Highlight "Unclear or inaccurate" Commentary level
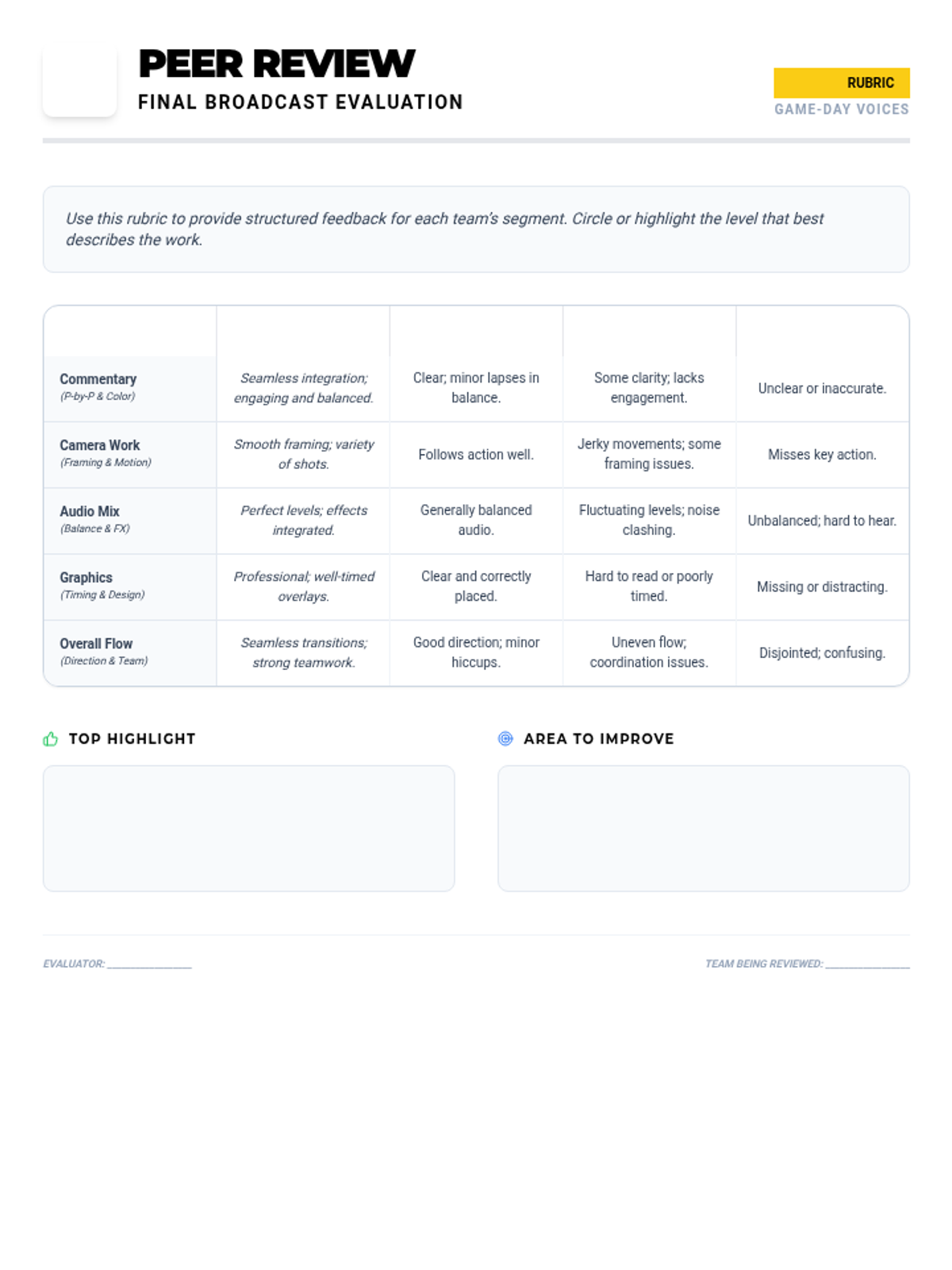The height and width of the screenshot is (1270, 952). (822, 389)
